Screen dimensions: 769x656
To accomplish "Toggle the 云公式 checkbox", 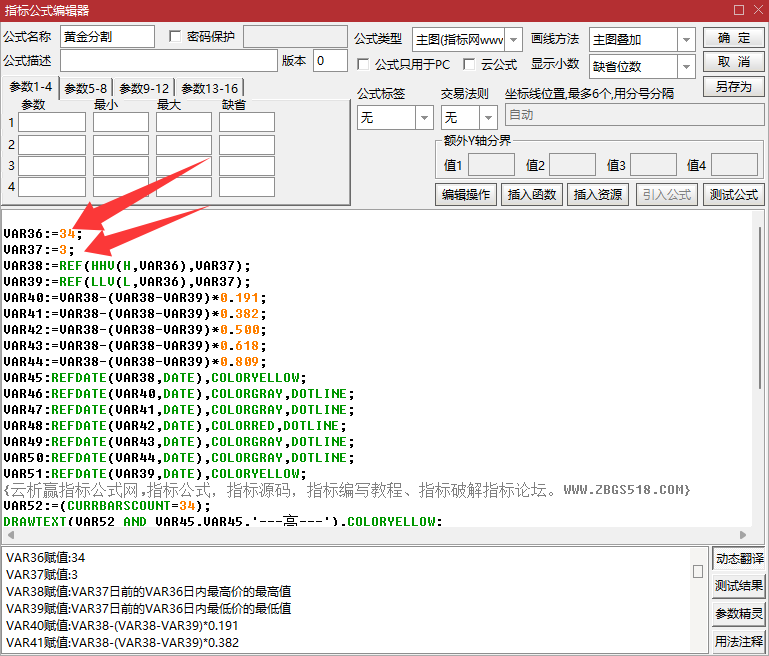I will [x=470, y=65].
